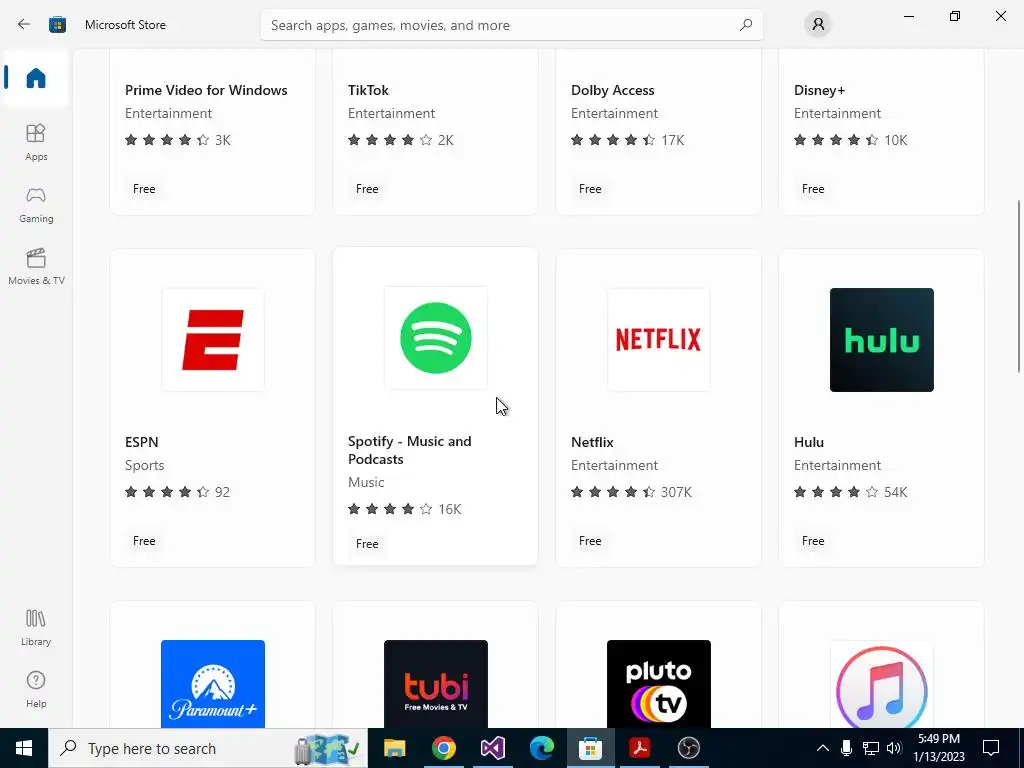
Task: Click the Microsoft Store logo icon
Action: (57, 25)
